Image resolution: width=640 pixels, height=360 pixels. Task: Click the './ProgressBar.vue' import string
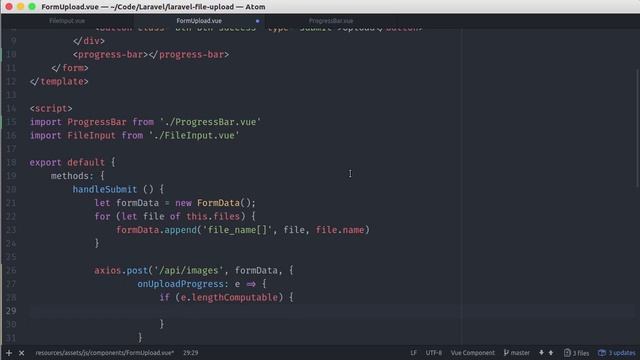pos(210,122)
